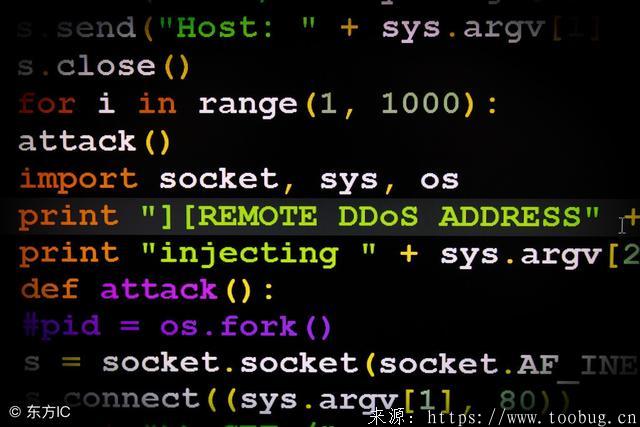Click the "injecting " string literal
The width and height of the screenshot is (640, 427).
click(258, 254)
